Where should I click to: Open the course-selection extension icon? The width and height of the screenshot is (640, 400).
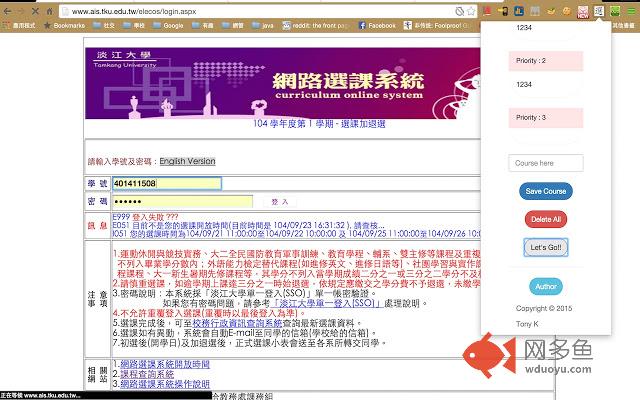tap(599, 11)
